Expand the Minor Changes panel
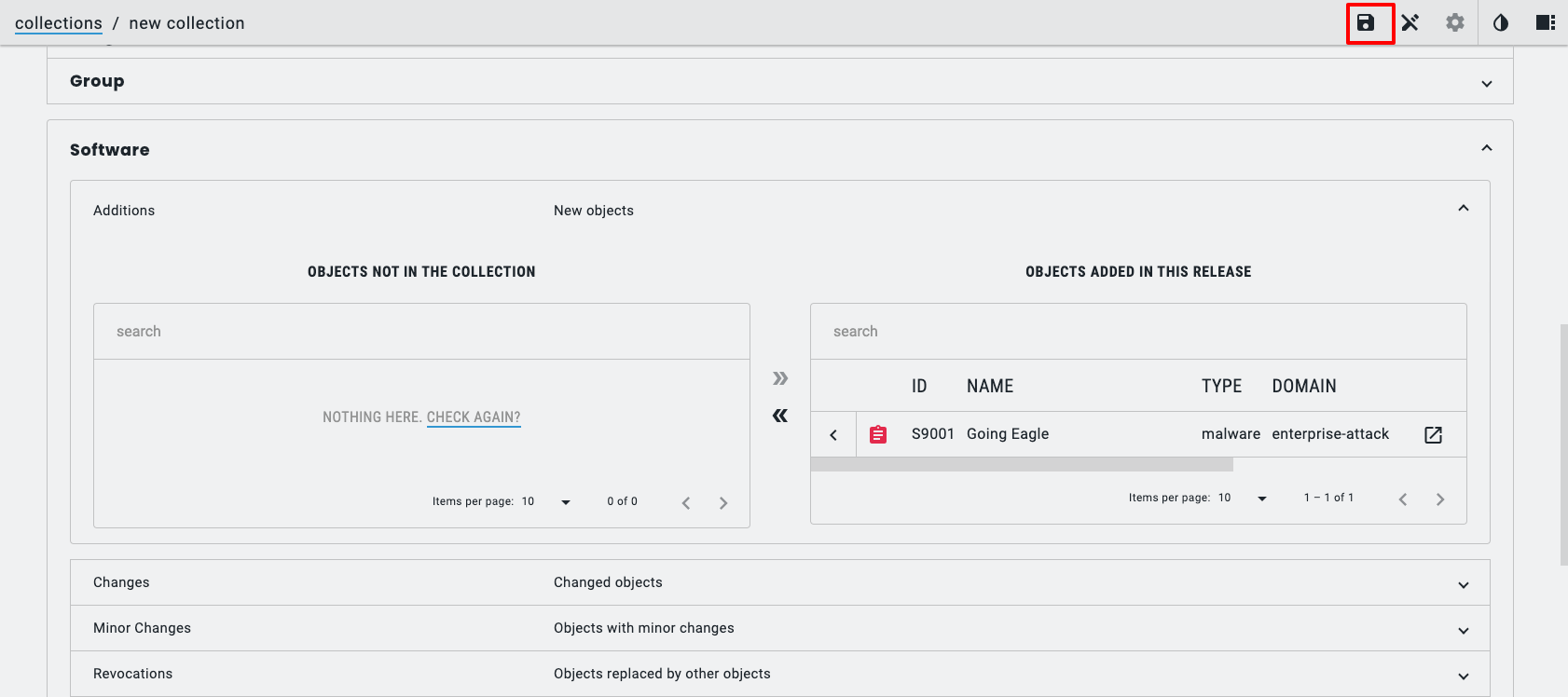This screenshot has height=697, width=1568. 1463,630
